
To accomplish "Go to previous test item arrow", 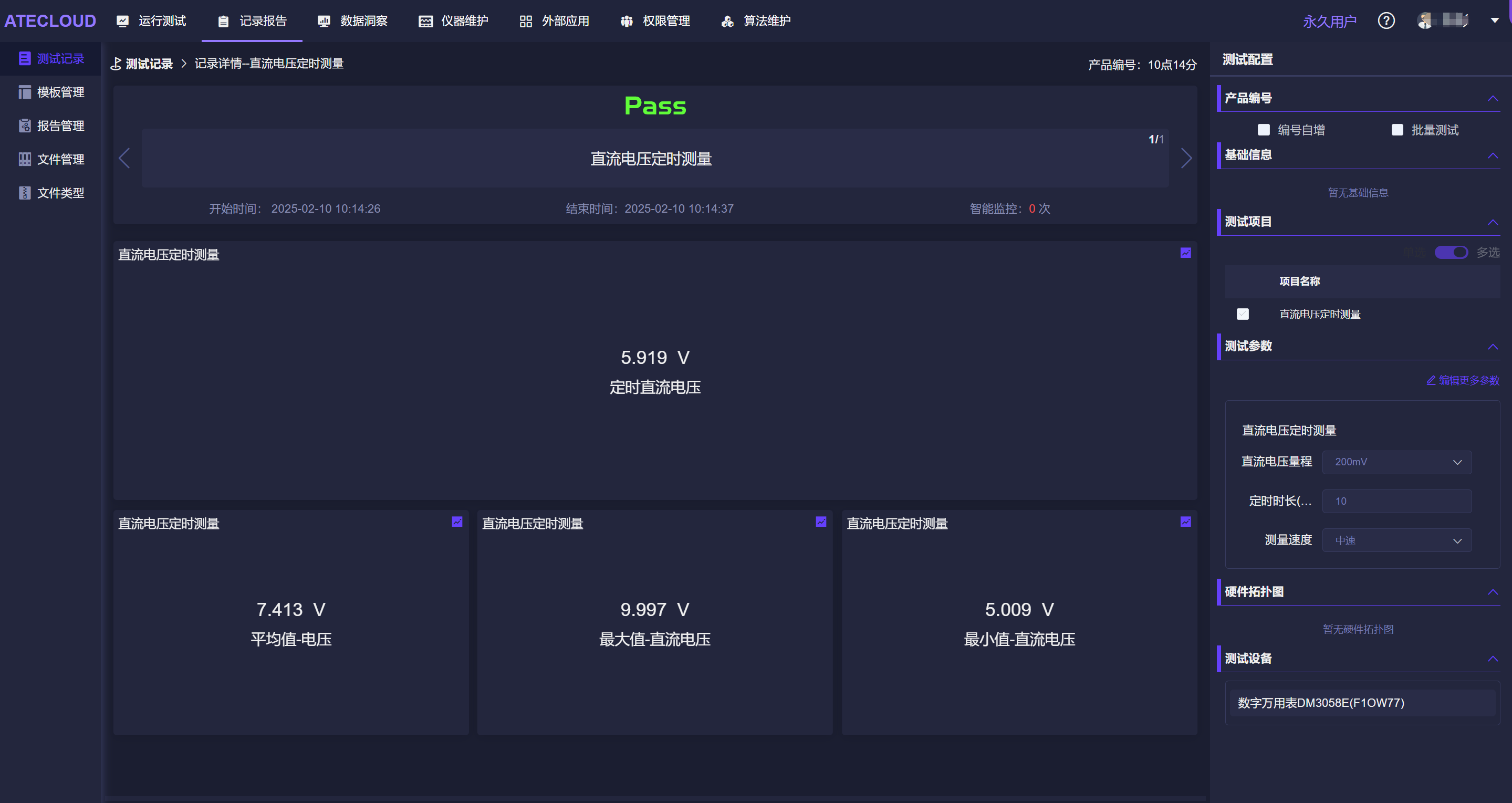I will click(x=124, y=158).
